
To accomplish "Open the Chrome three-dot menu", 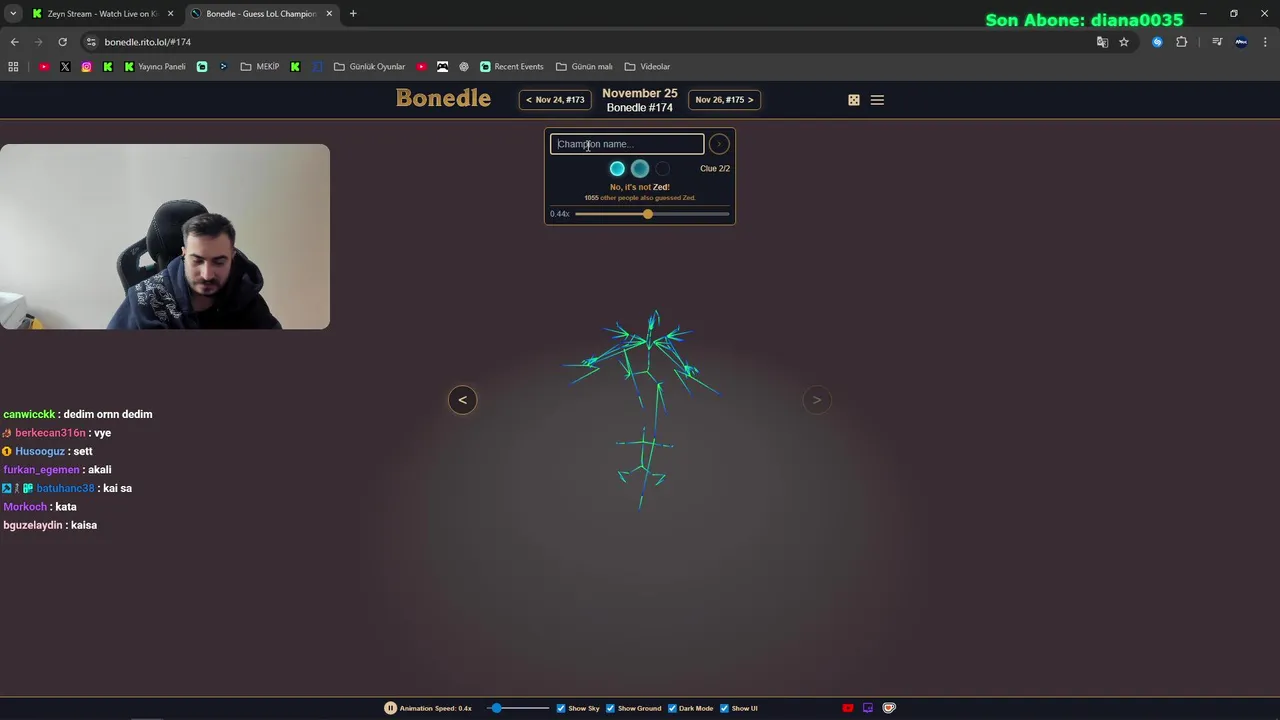I will tap(1265, 42).
